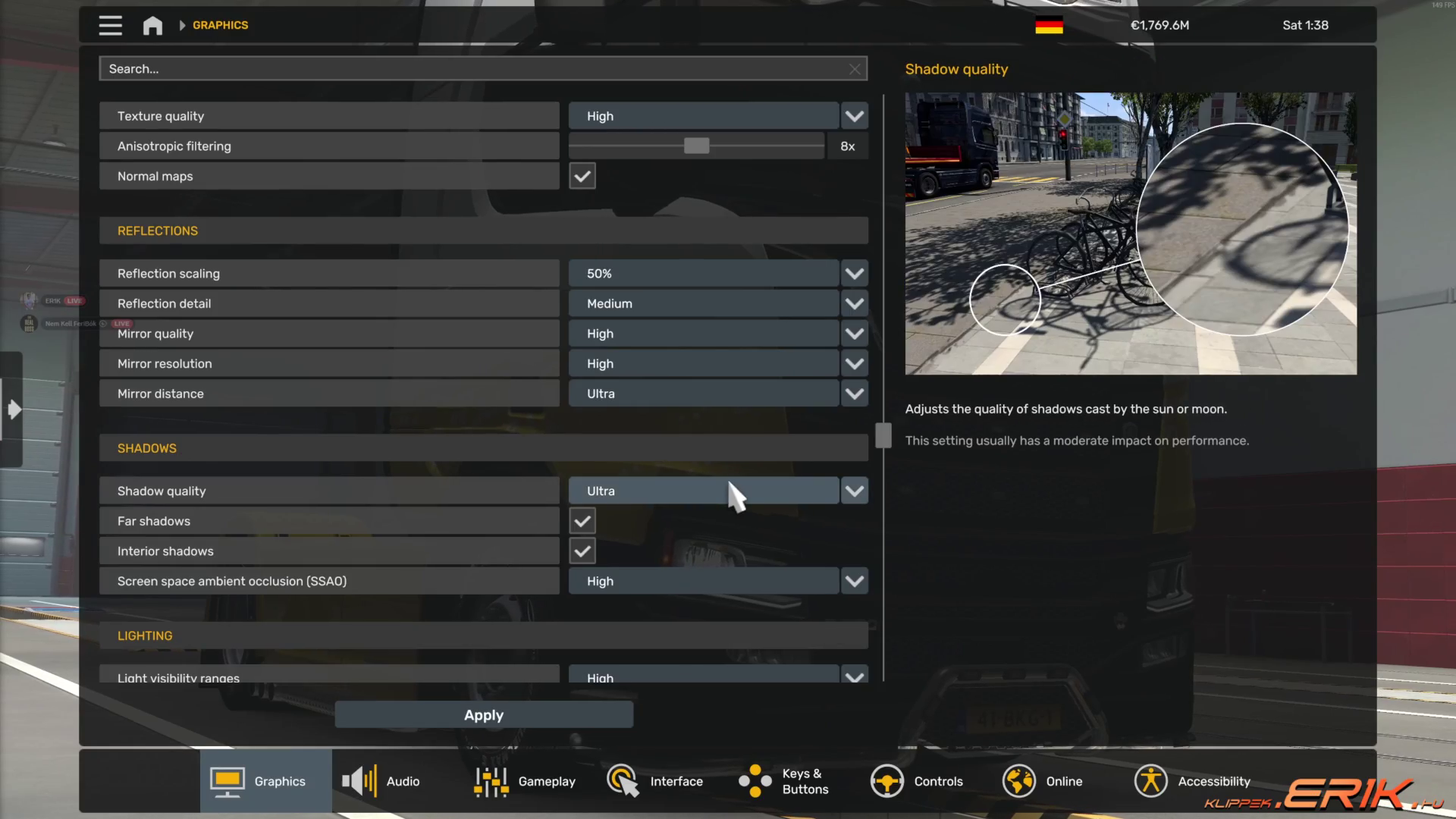Uncheck the Interior shadows checkbox
Viewport: 1456px width, 819px height.
(x=582, y=551)
